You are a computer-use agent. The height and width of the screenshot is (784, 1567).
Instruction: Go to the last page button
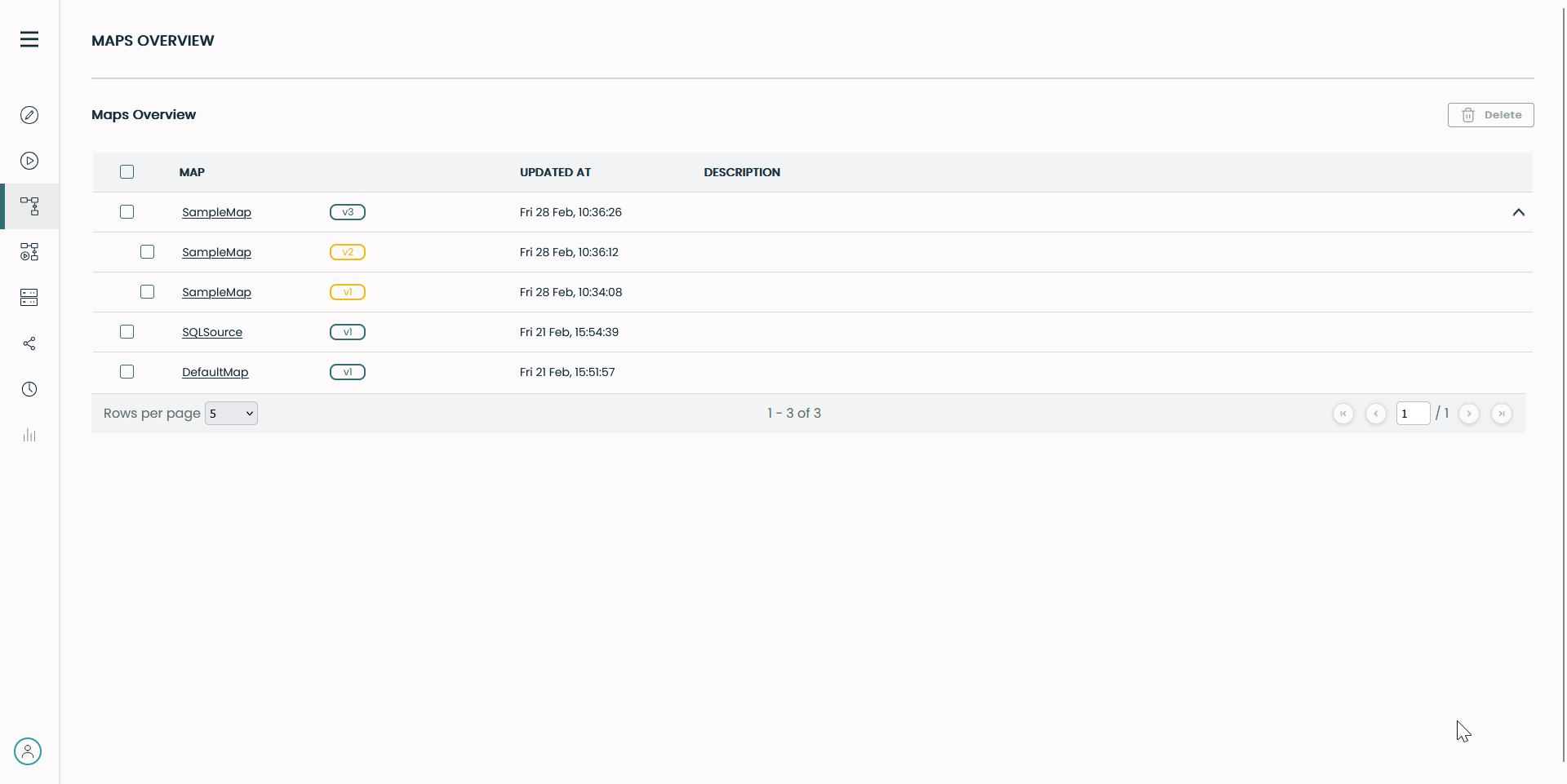click(x=1501, y=414)
